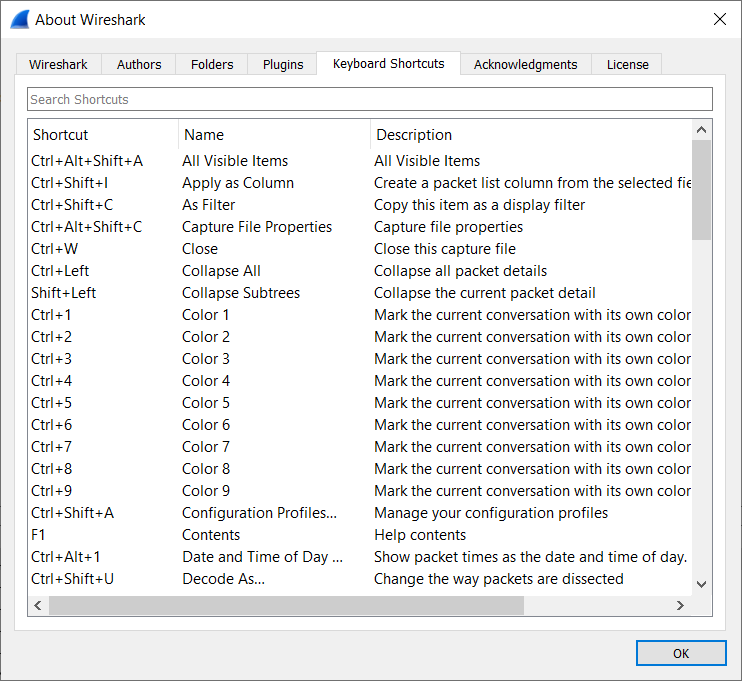The image size is (742, 681).
Task: Select the Configuration Profiles... name cell
Action: (260, 513)
